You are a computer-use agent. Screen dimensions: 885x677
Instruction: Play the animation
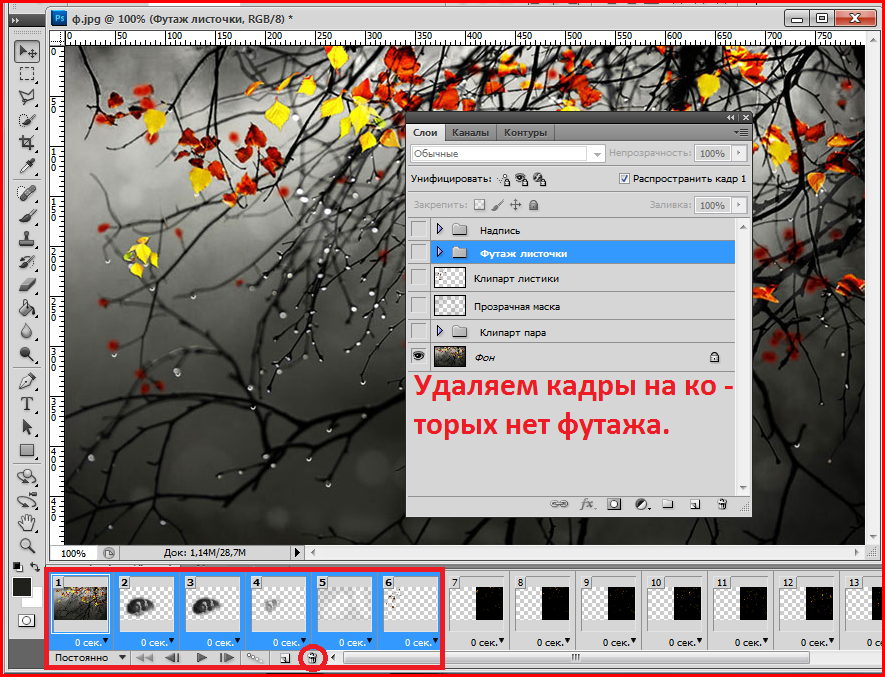[x=201, y=658]
